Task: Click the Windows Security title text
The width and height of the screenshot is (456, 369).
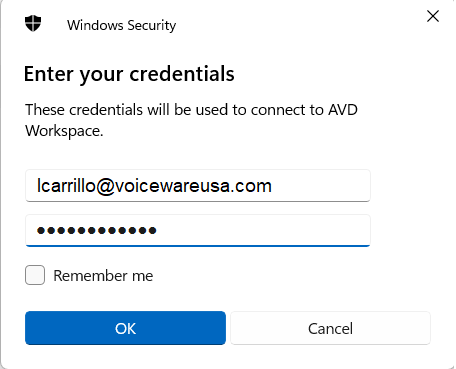Action: (121, 25)
